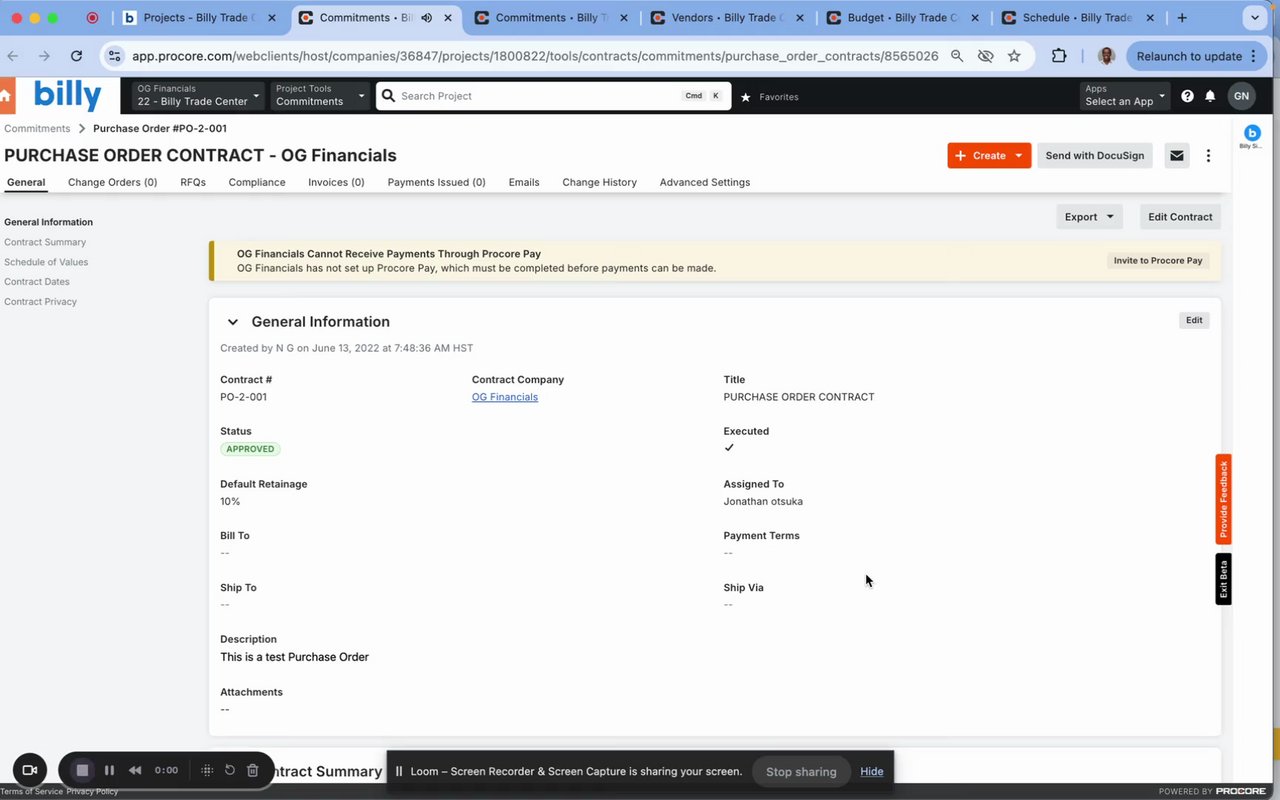
Task: Click the Commitments breadcrumb link
Action: [37, 128]
